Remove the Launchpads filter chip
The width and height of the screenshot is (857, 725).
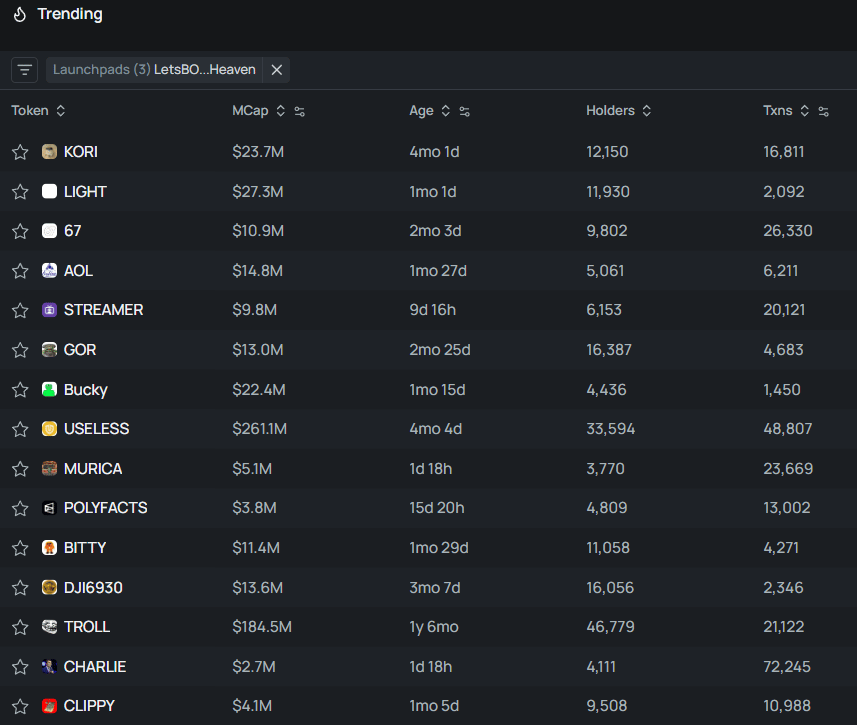(277, 70)
